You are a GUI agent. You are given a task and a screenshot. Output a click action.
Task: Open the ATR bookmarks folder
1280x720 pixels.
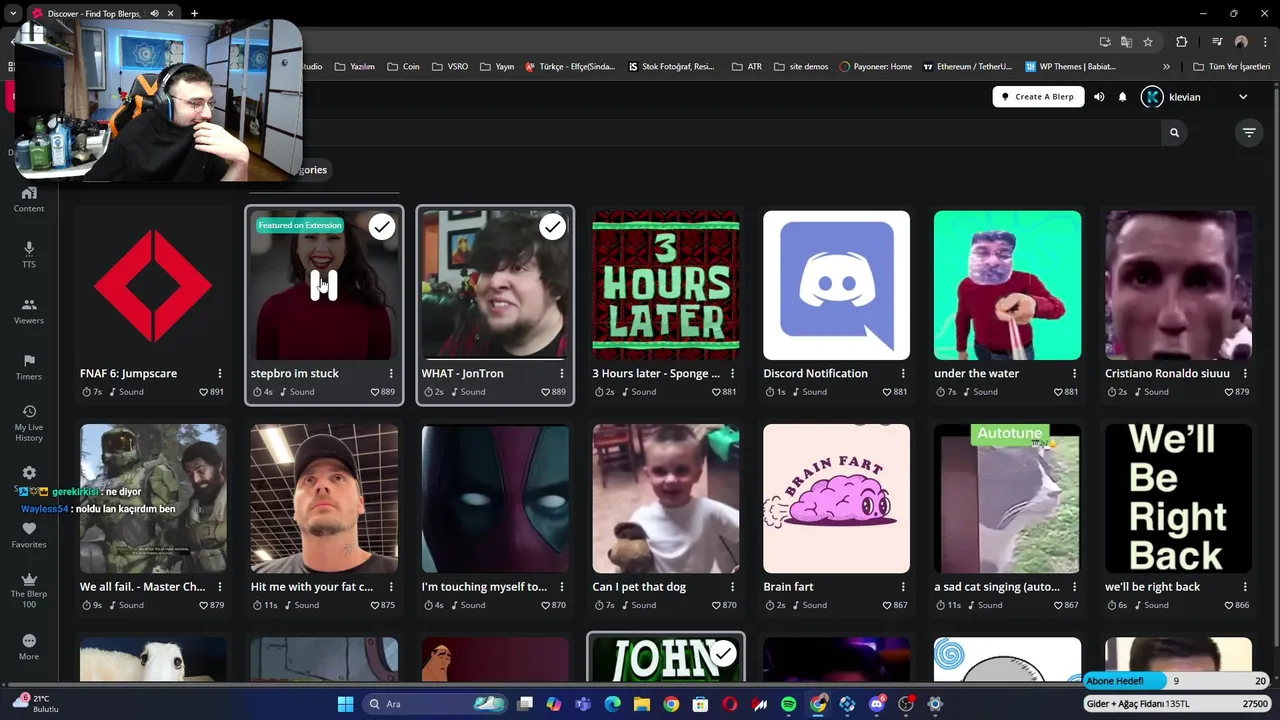pos(747,67)
